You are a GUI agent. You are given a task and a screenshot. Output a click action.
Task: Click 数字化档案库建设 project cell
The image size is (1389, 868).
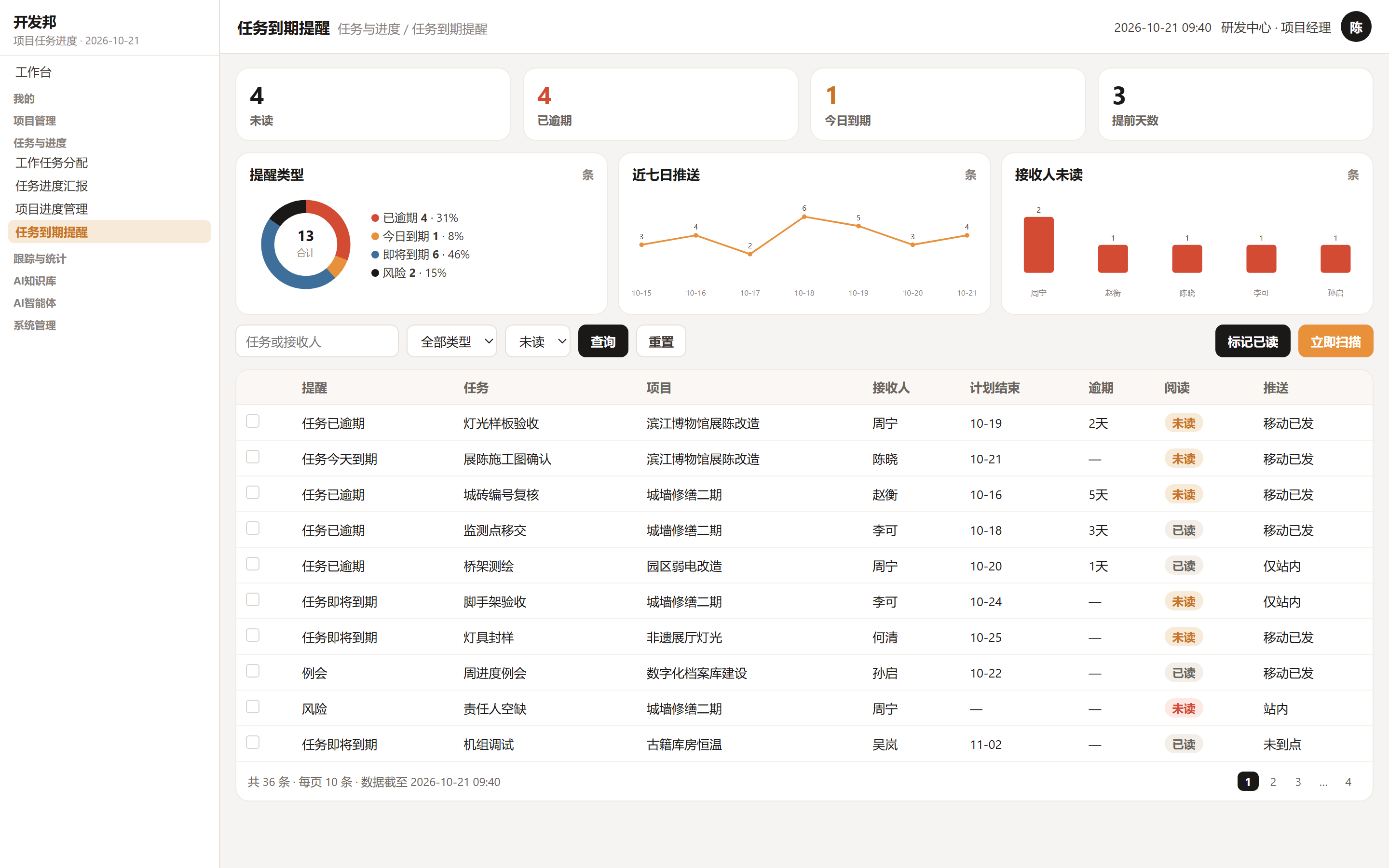[x=696, y=673]
